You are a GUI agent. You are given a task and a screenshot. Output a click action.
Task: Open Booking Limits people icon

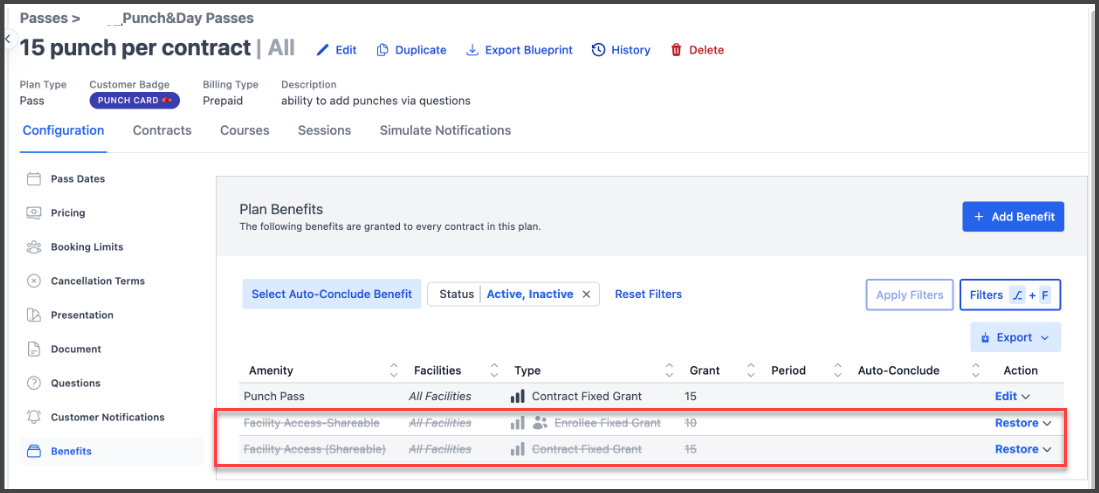pyautogui.click(x=34, y=247)
